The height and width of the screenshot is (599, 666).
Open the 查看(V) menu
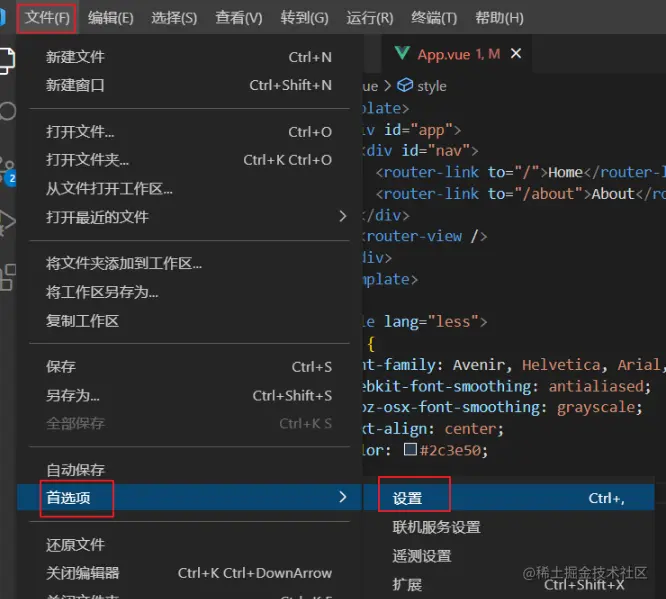pos(238,18)
